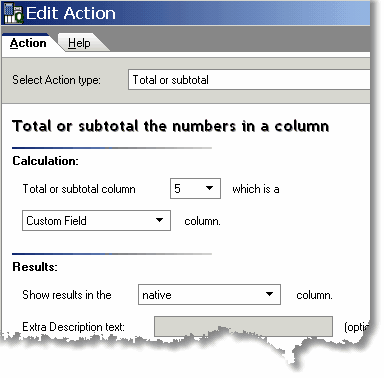This screenshot has height=378, width=384.
Task: Click the Total or subtotal numbers heading
Action: [x=171, y=126]
